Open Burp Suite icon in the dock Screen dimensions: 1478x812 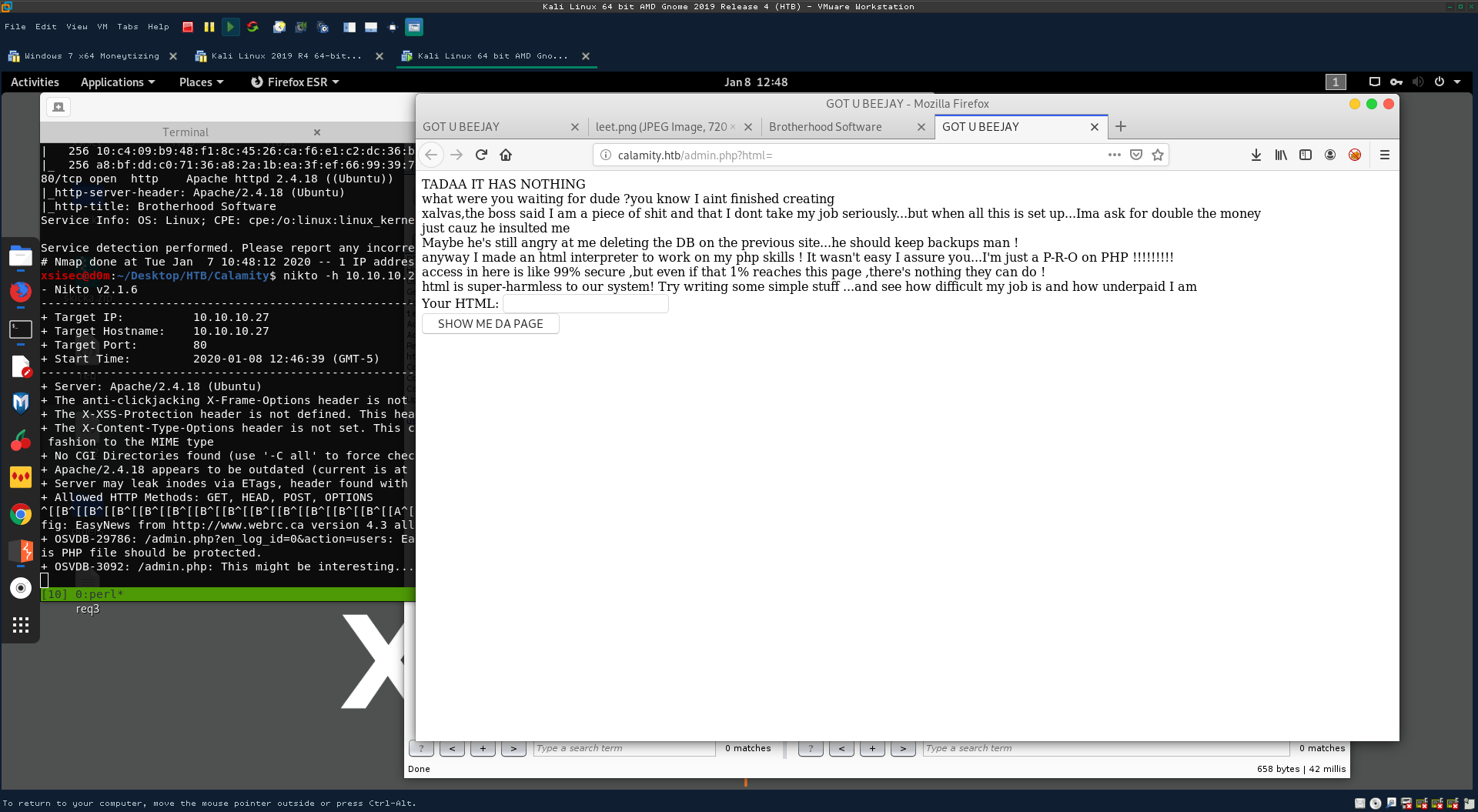click(21, 551)
